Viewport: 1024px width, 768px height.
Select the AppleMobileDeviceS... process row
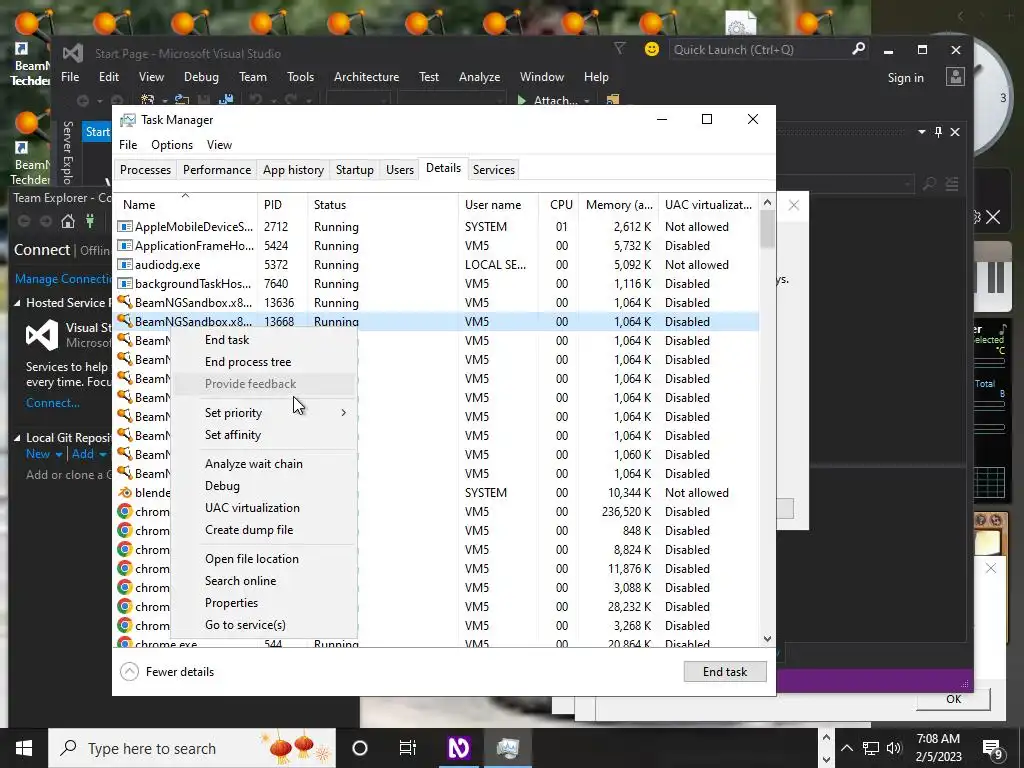[x=437, y=227]
